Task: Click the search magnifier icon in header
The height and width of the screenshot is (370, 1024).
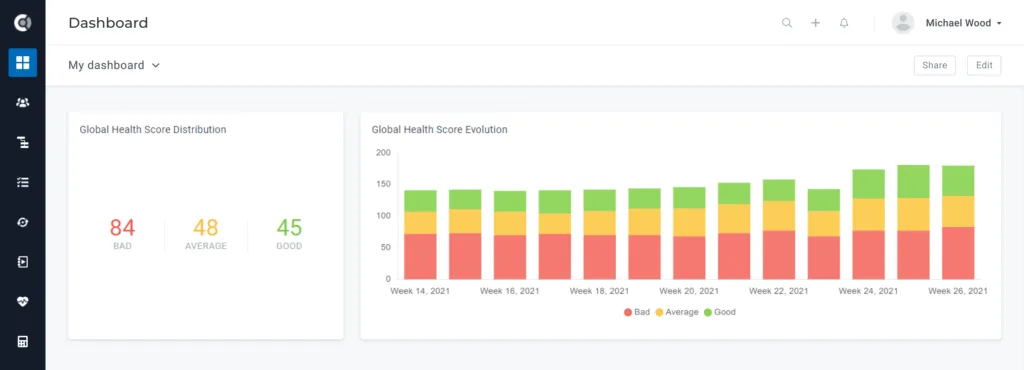Action: pyautogui.click(x=787, y=23)
